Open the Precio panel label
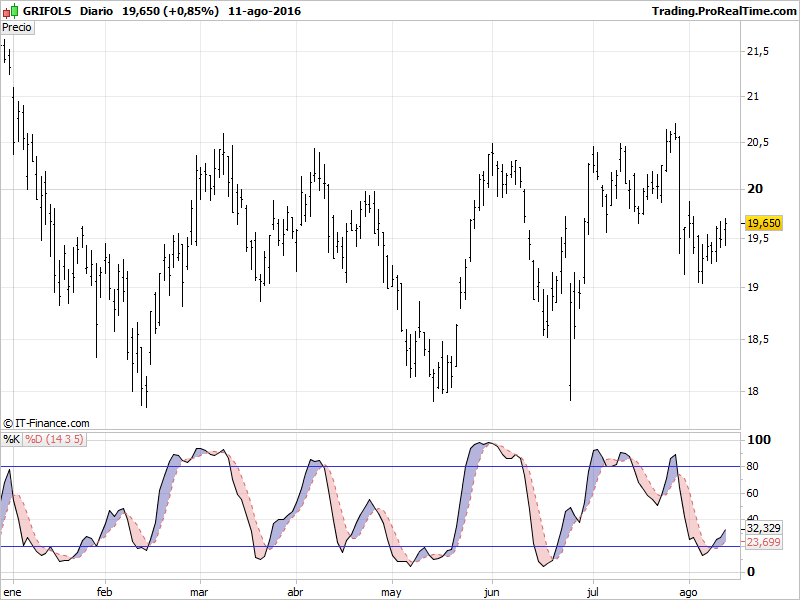This screenshot has width=800, height=600. point(18,28)
